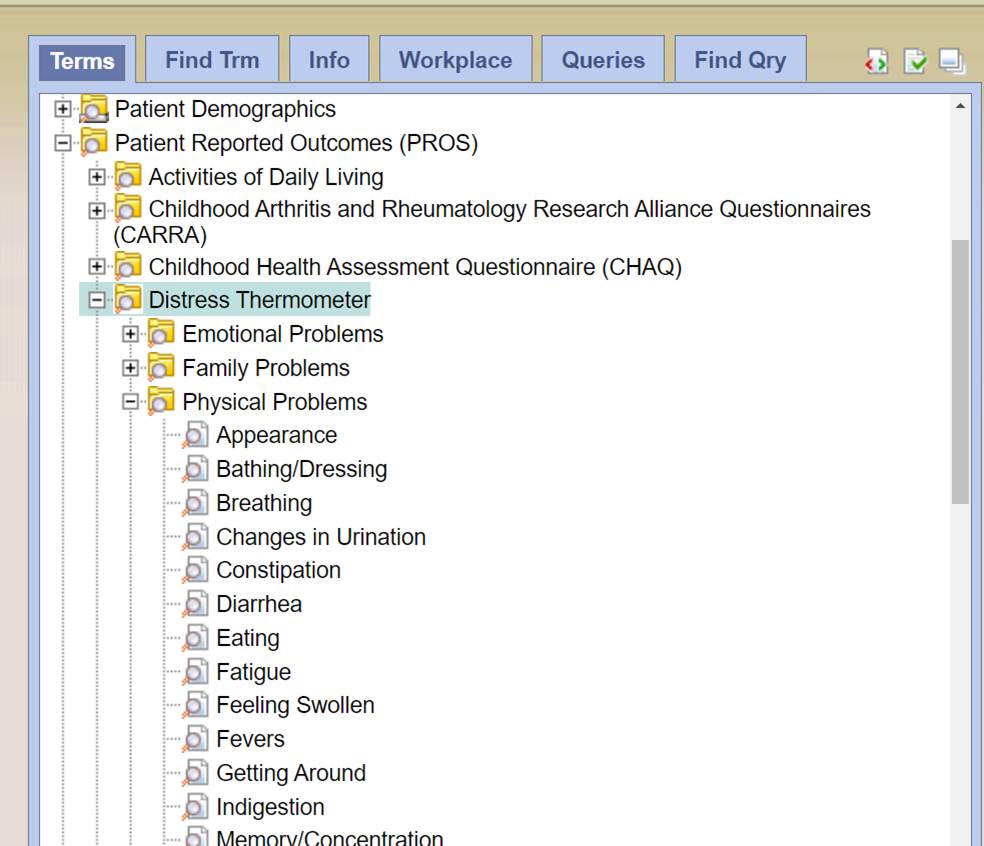Click the term icon beside Diarrhea
984x846 pixels.
click(196, 605)
